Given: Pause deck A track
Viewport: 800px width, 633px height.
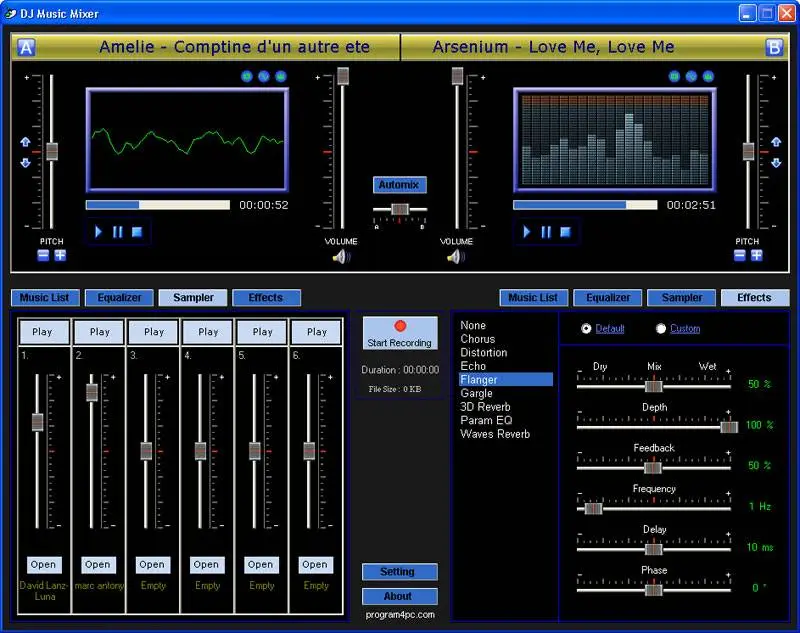Looking at the screenshot, I should (x=117, y=232).
